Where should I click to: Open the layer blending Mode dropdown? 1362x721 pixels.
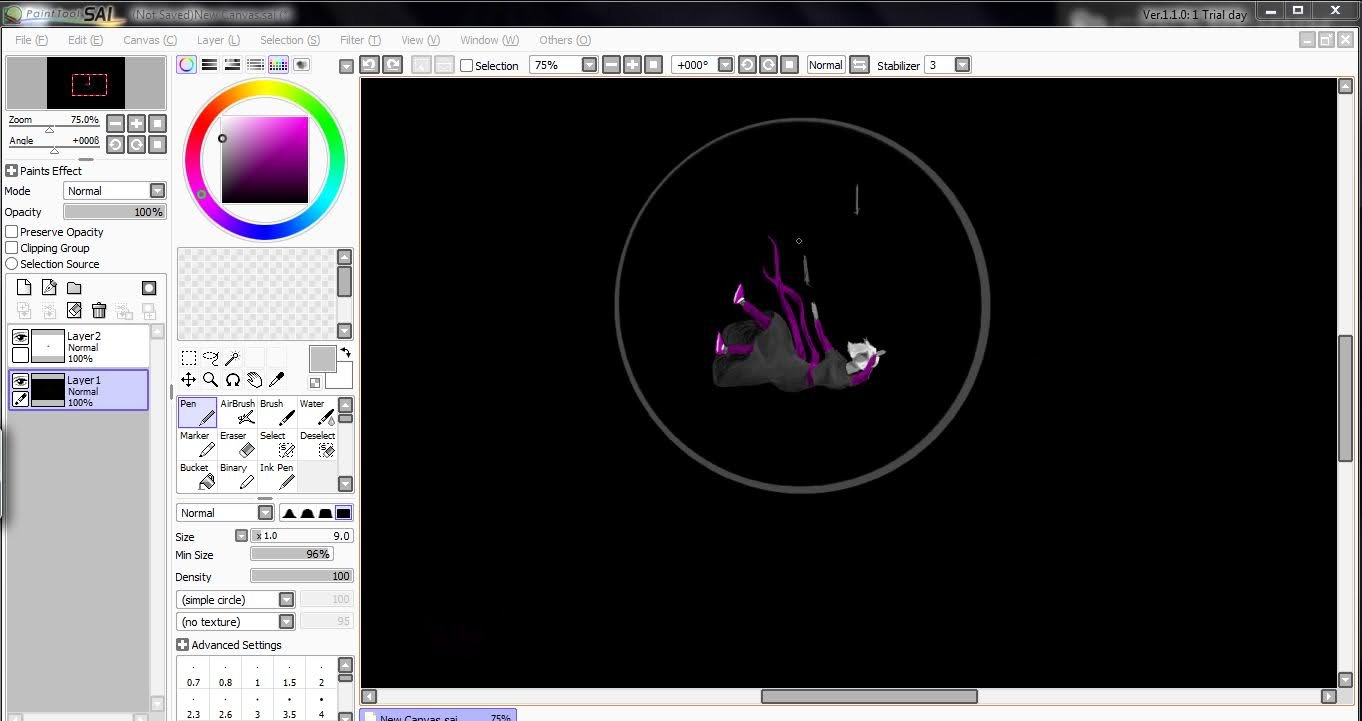(x=157, y=191)
